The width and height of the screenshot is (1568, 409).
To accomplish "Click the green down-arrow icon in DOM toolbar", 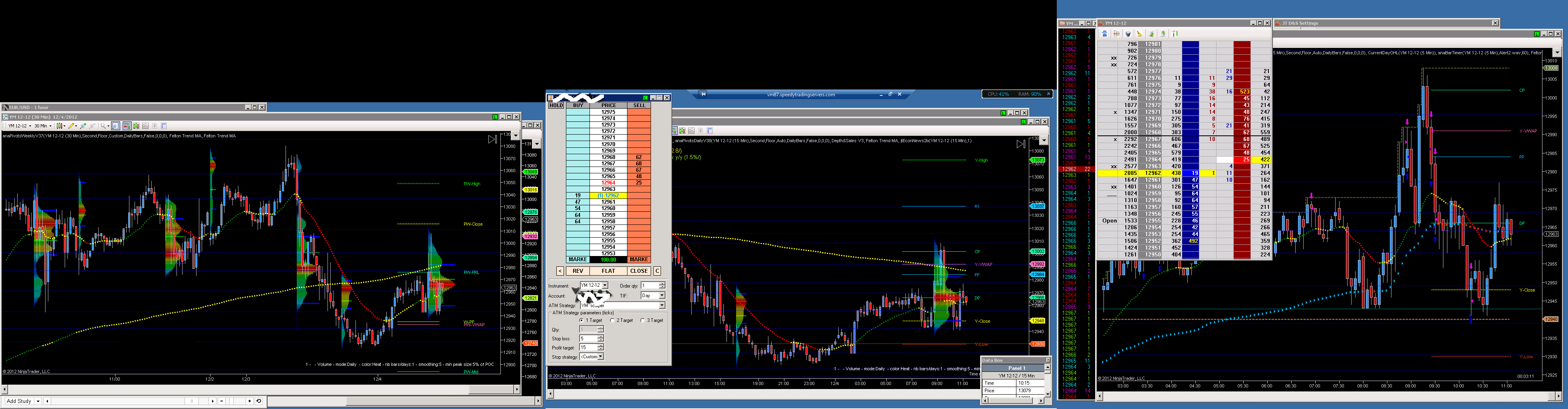I will (x=1163, y=34).
